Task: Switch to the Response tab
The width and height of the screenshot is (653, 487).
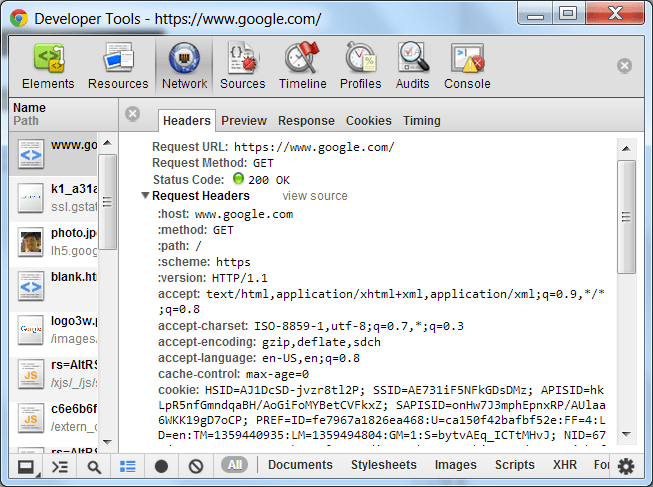Action: (306, 121)
